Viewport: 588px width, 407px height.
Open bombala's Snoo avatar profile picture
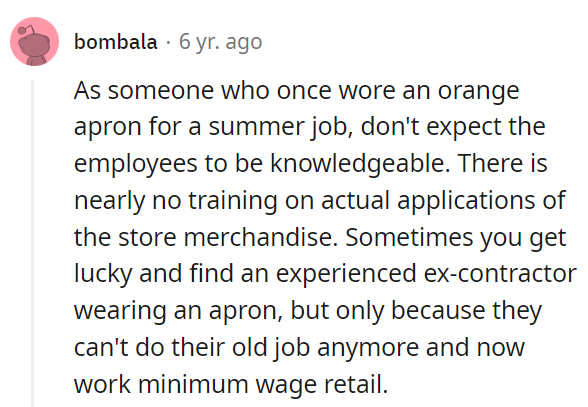pos(34,41)
